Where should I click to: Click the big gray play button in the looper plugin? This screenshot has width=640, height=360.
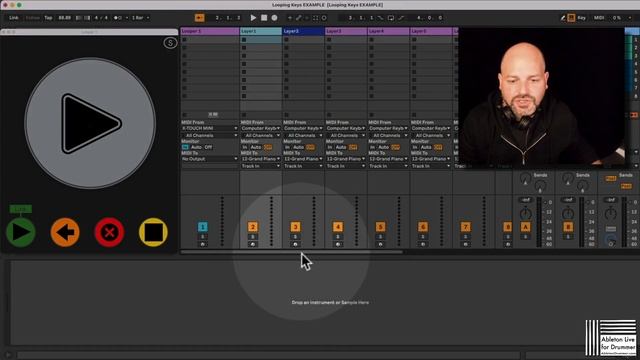click(x=90, y=123)
